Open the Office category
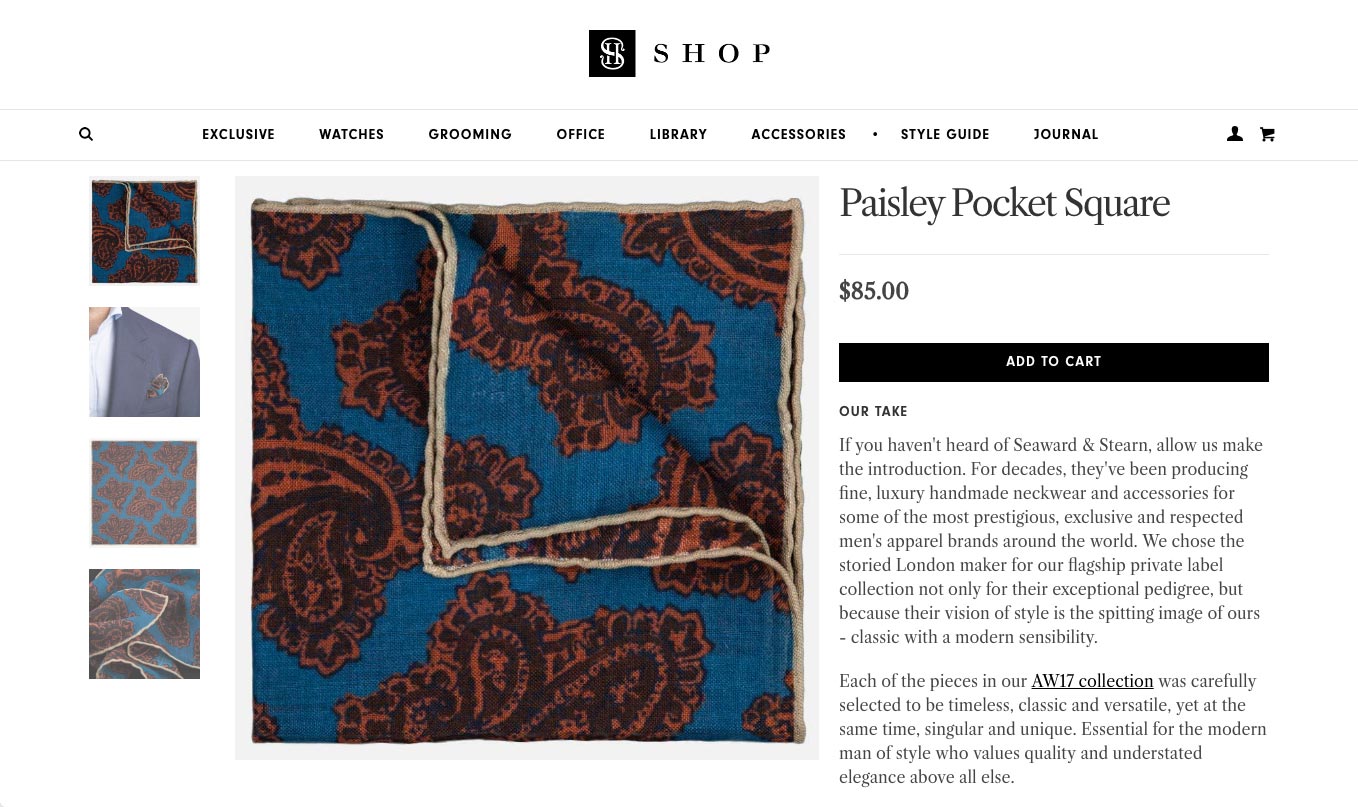 [x=581, y=134]
